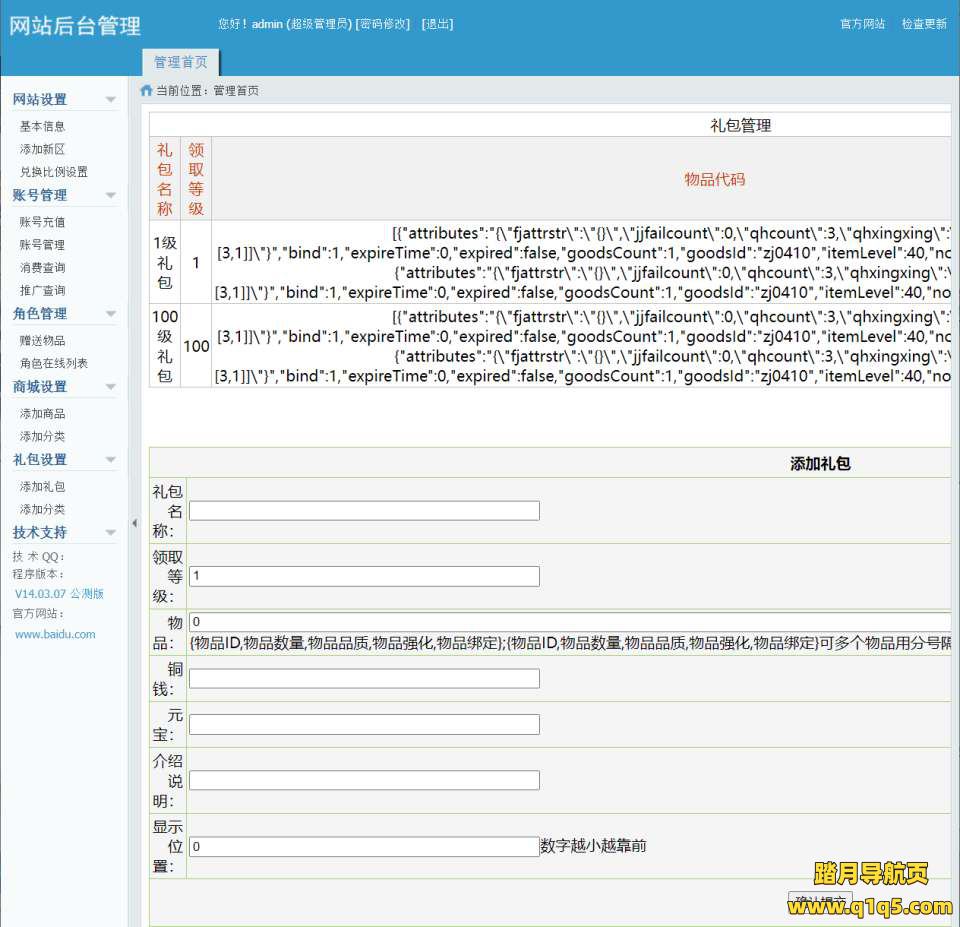
Task: Click the home icon beside 当前位置
Action: point(146,91)
